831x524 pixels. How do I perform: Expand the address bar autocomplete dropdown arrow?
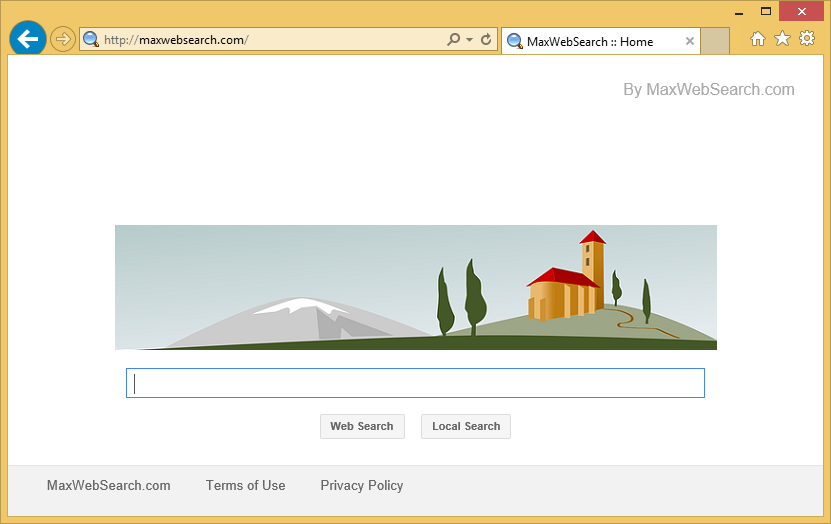point(469,40)
